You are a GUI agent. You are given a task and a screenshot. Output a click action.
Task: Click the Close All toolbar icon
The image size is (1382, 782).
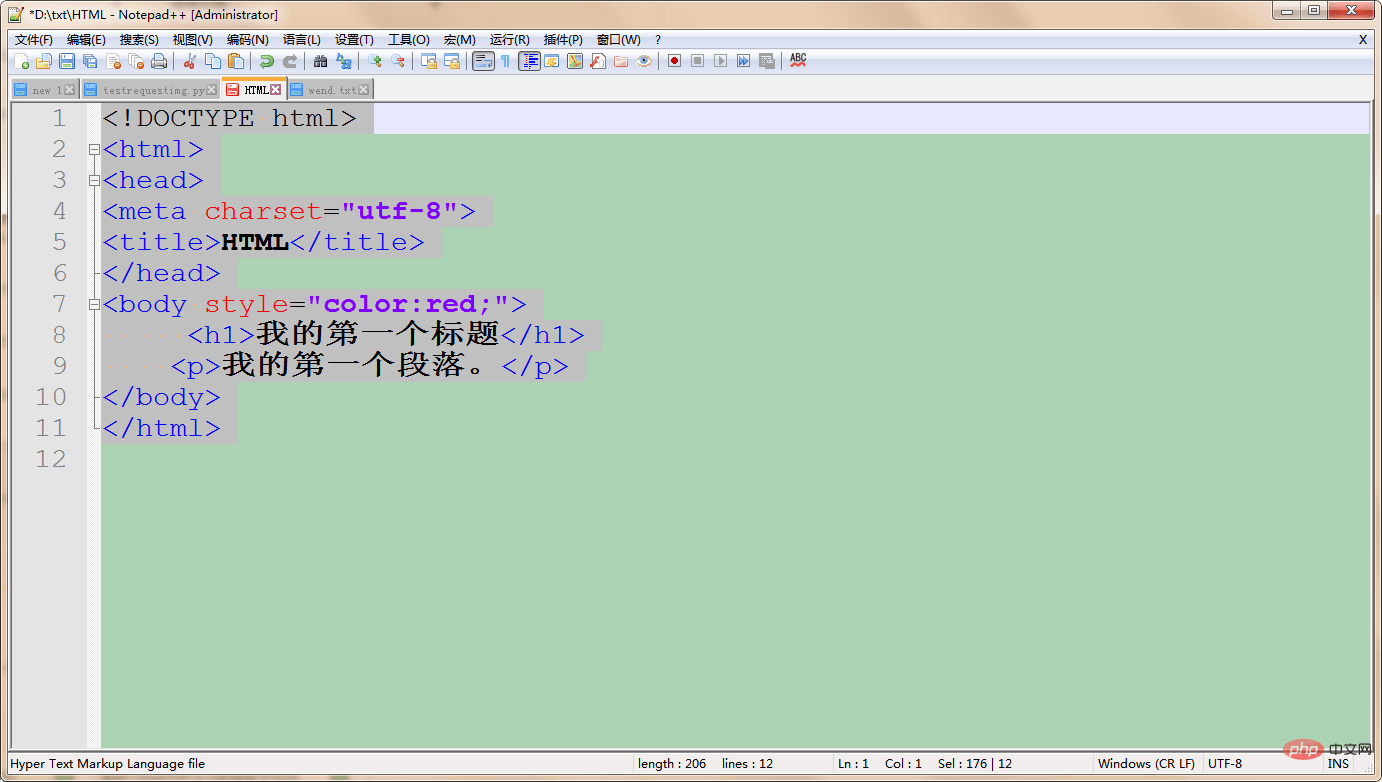coord(136,61)
